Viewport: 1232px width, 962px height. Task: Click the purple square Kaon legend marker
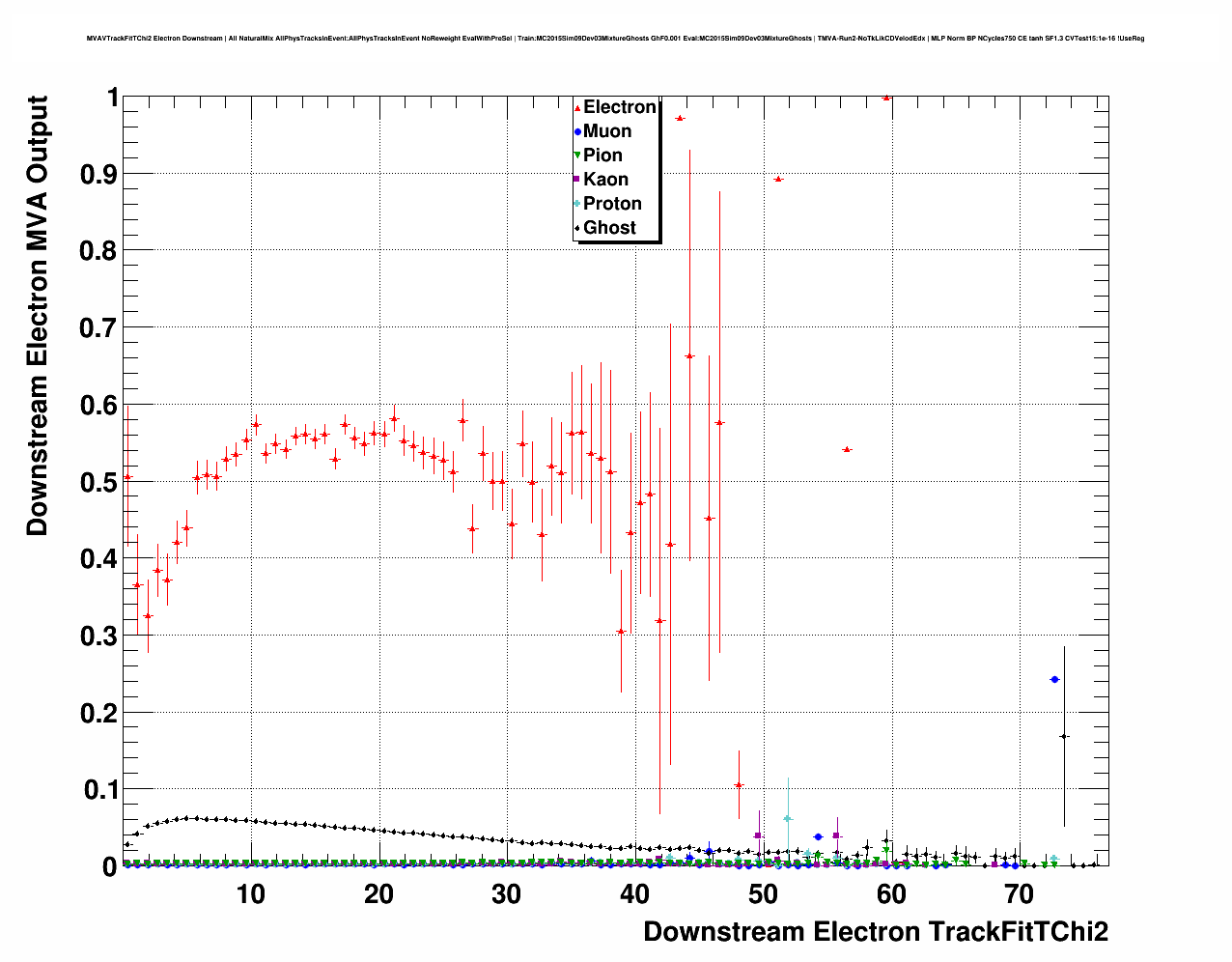tap(577, 180)
